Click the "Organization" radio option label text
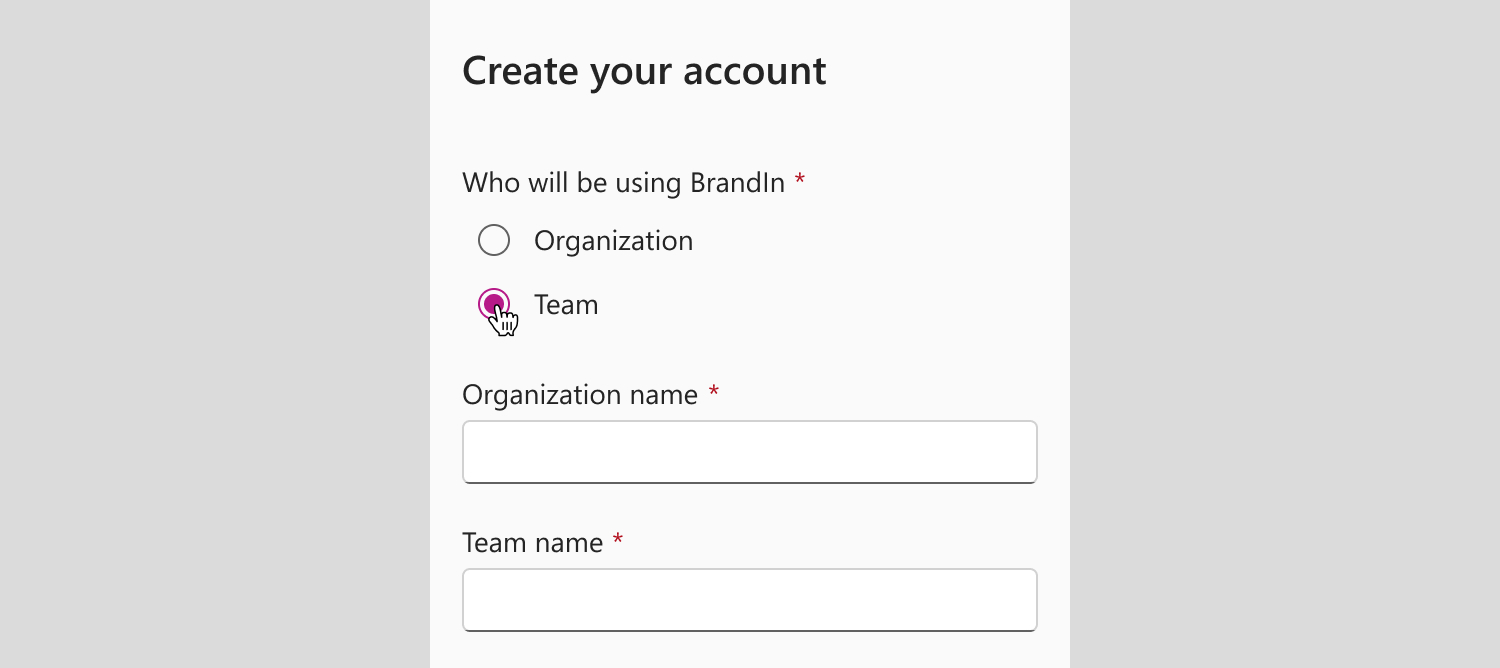This screenshot has height=668, width=1500. pyautogui.click(x=613, y=241)
